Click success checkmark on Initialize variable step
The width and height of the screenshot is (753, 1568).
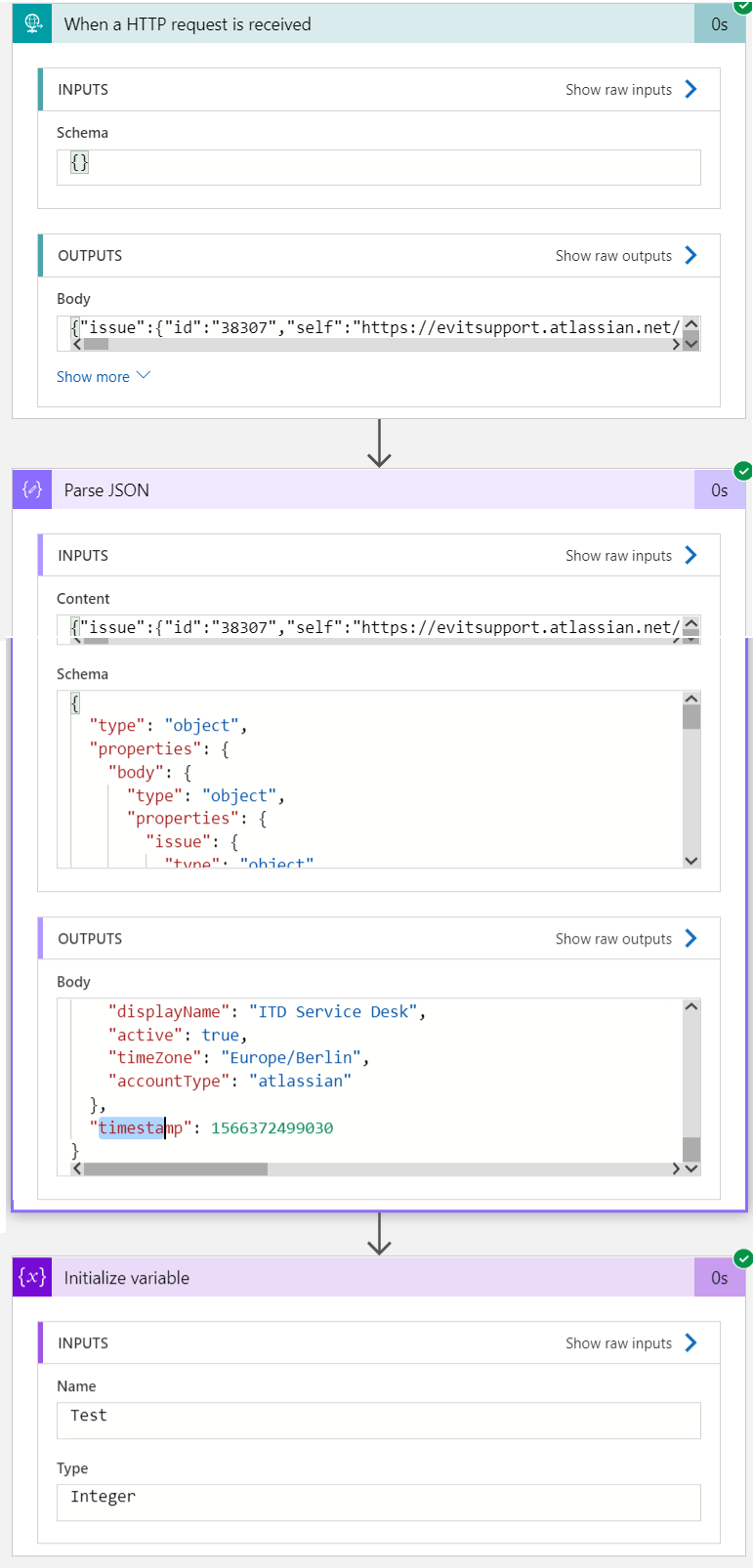coord(743,1258)
